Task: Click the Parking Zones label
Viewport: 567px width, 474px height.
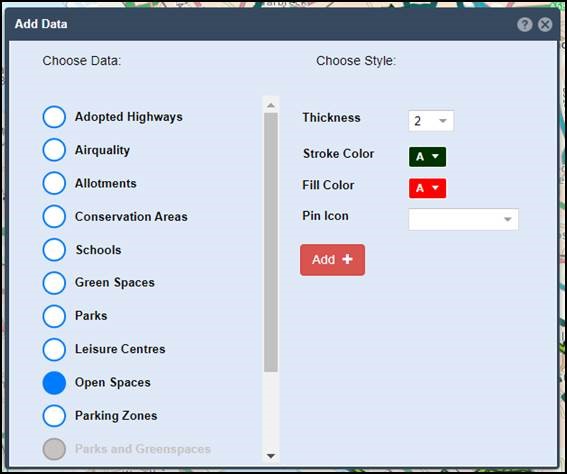Action: [116, 416]
